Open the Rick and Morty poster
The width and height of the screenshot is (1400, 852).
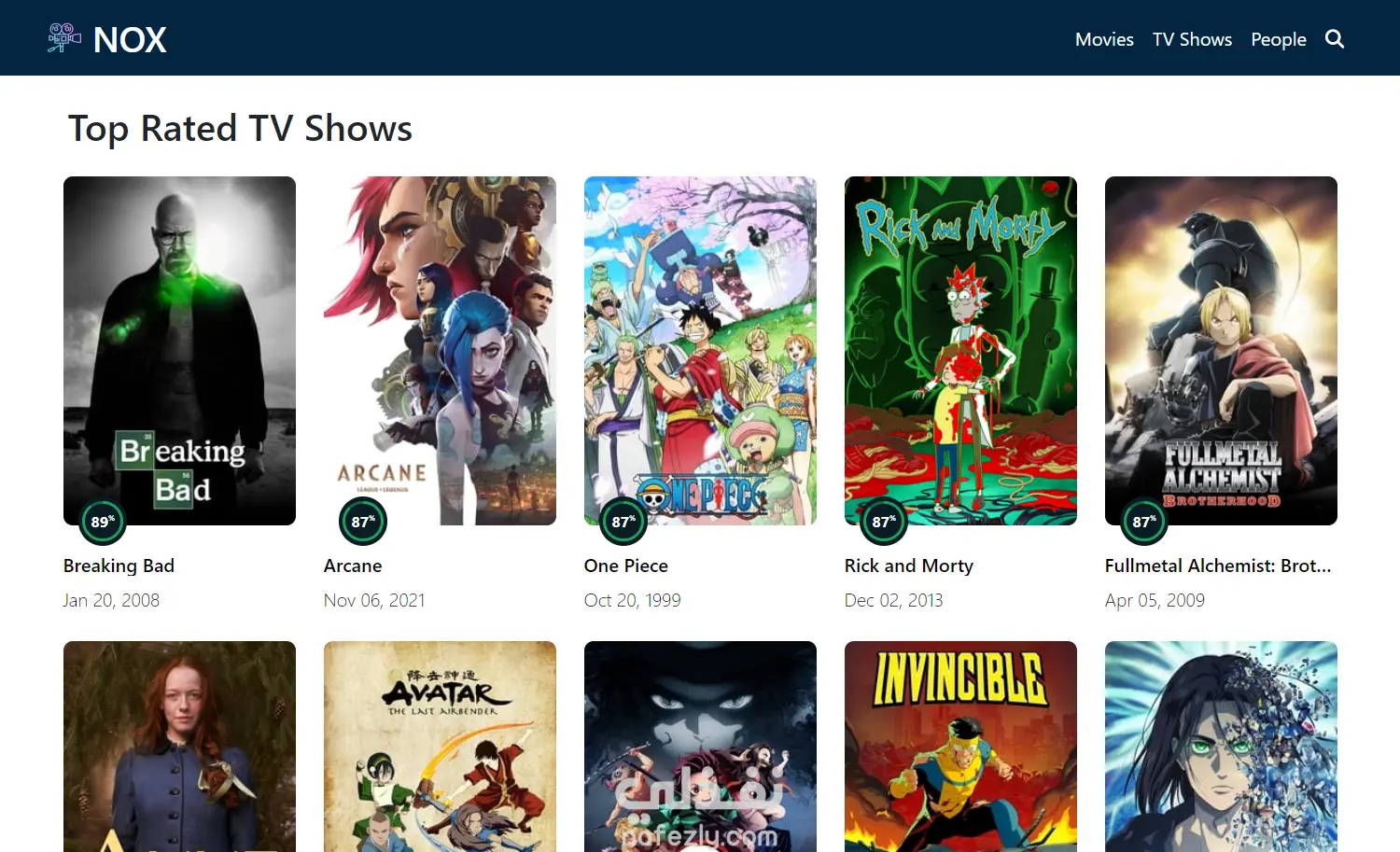[x=960, y=351]
